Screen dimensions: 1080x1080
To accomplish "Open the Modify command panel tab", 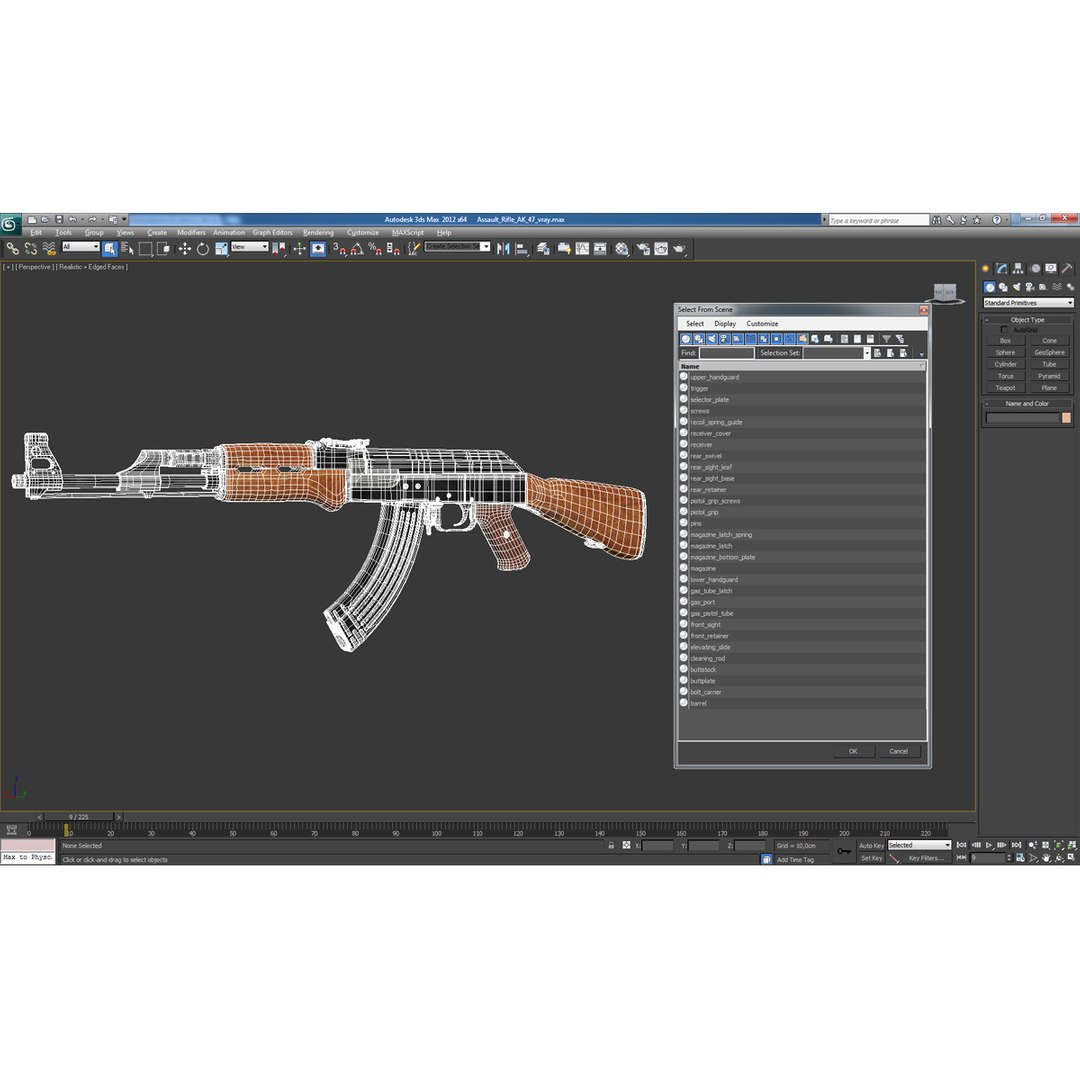I will [x=1001, y=269].
